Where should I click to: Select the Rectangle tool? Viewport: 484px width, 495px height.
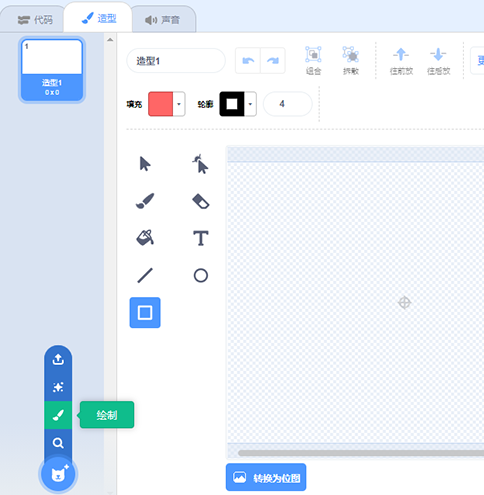pyautogui.click(x=145, y=313)
